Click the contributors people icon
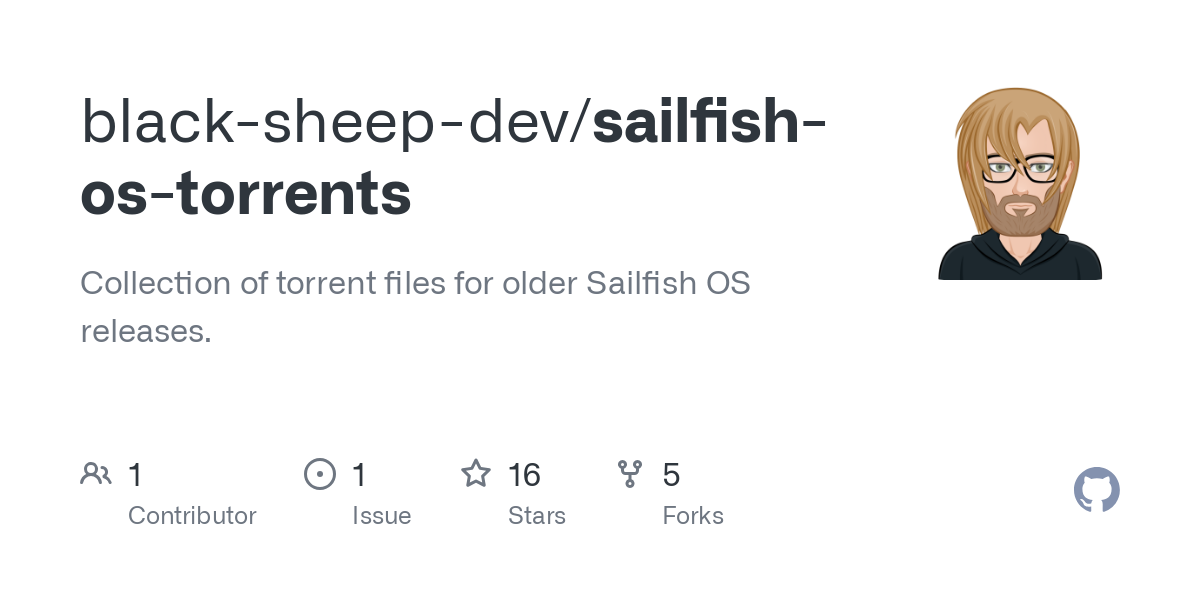The height and width of the screenshot is (600, 1200). click(x=96, y=474)
